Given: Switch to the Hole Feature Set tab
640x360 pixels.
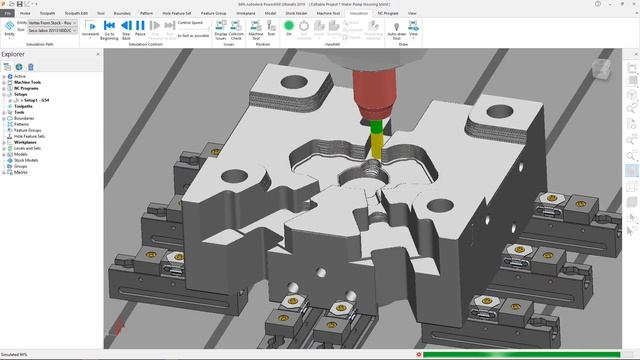Looking at the screenshot, I should point(177,13).
